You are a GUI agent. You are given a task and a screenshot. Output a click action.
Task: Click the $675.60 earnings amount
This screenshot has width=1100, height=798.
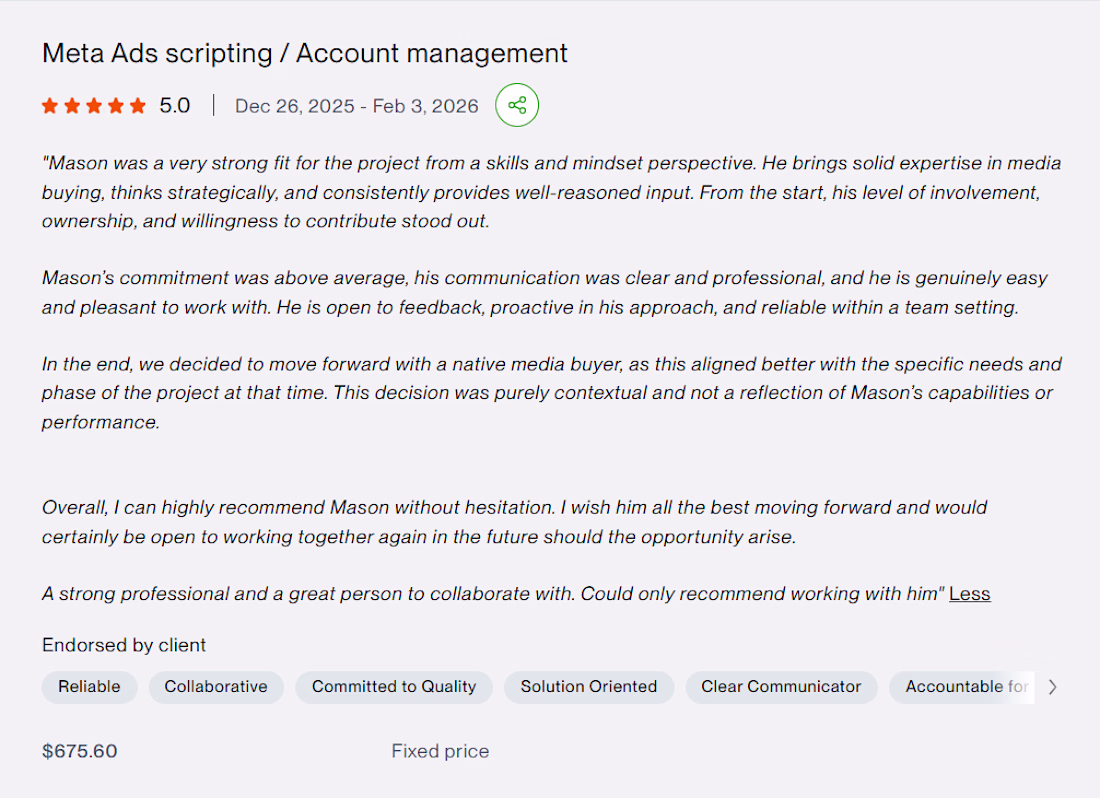pos(79,751)
